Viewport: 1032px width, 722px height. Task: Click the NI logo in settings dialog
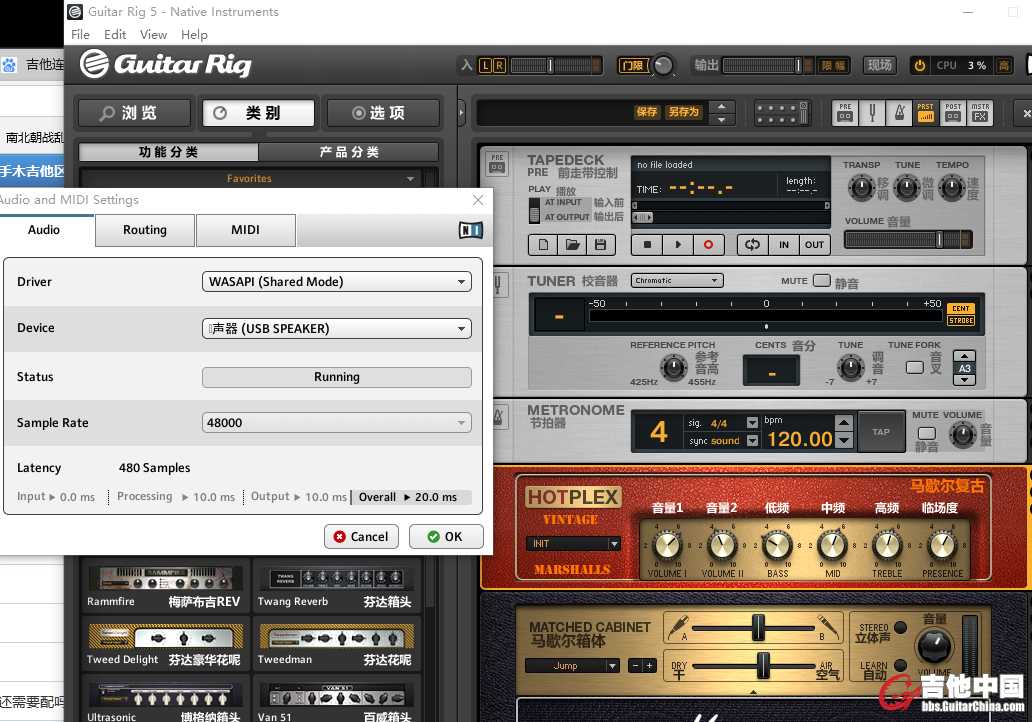471,230
